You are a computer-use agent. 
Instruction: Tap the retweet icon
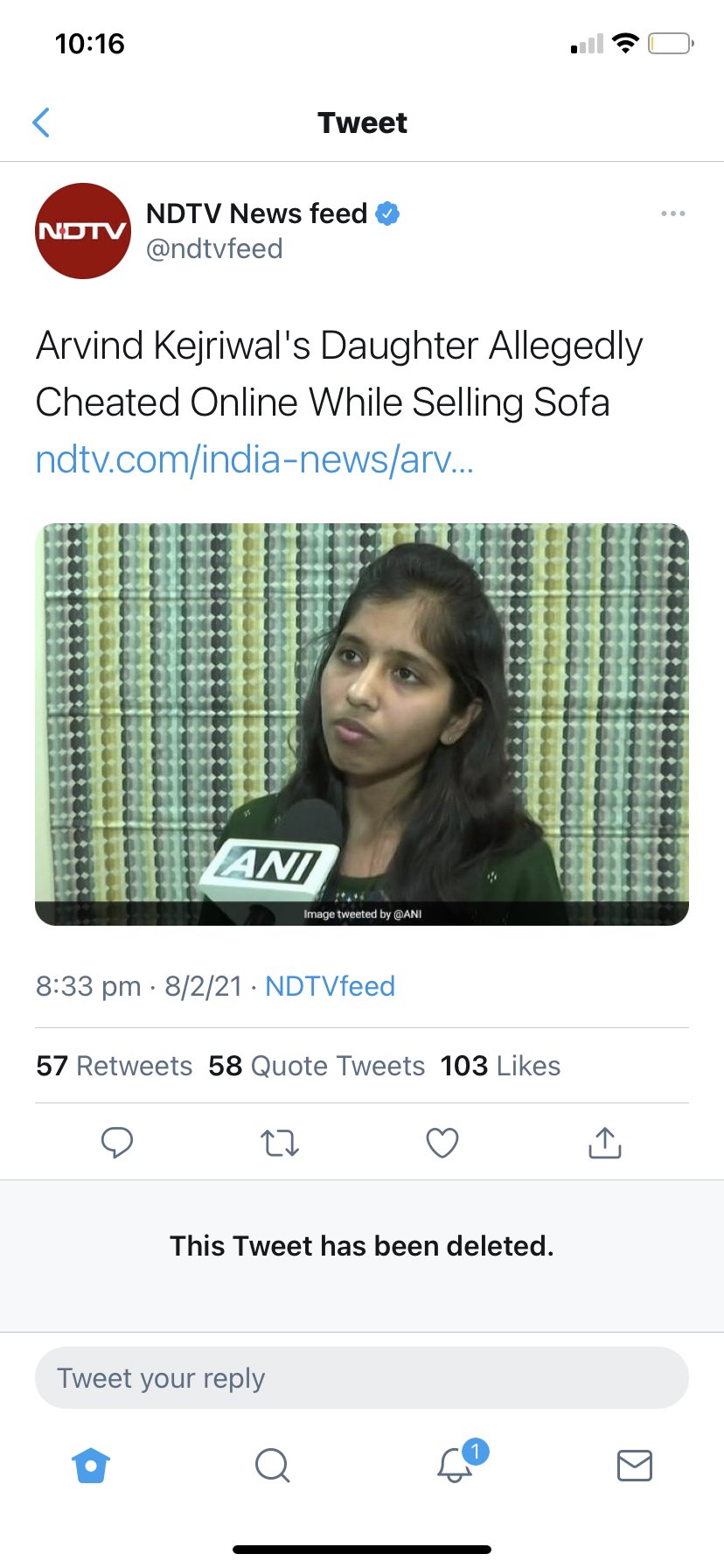click(x=280, y=1143)
